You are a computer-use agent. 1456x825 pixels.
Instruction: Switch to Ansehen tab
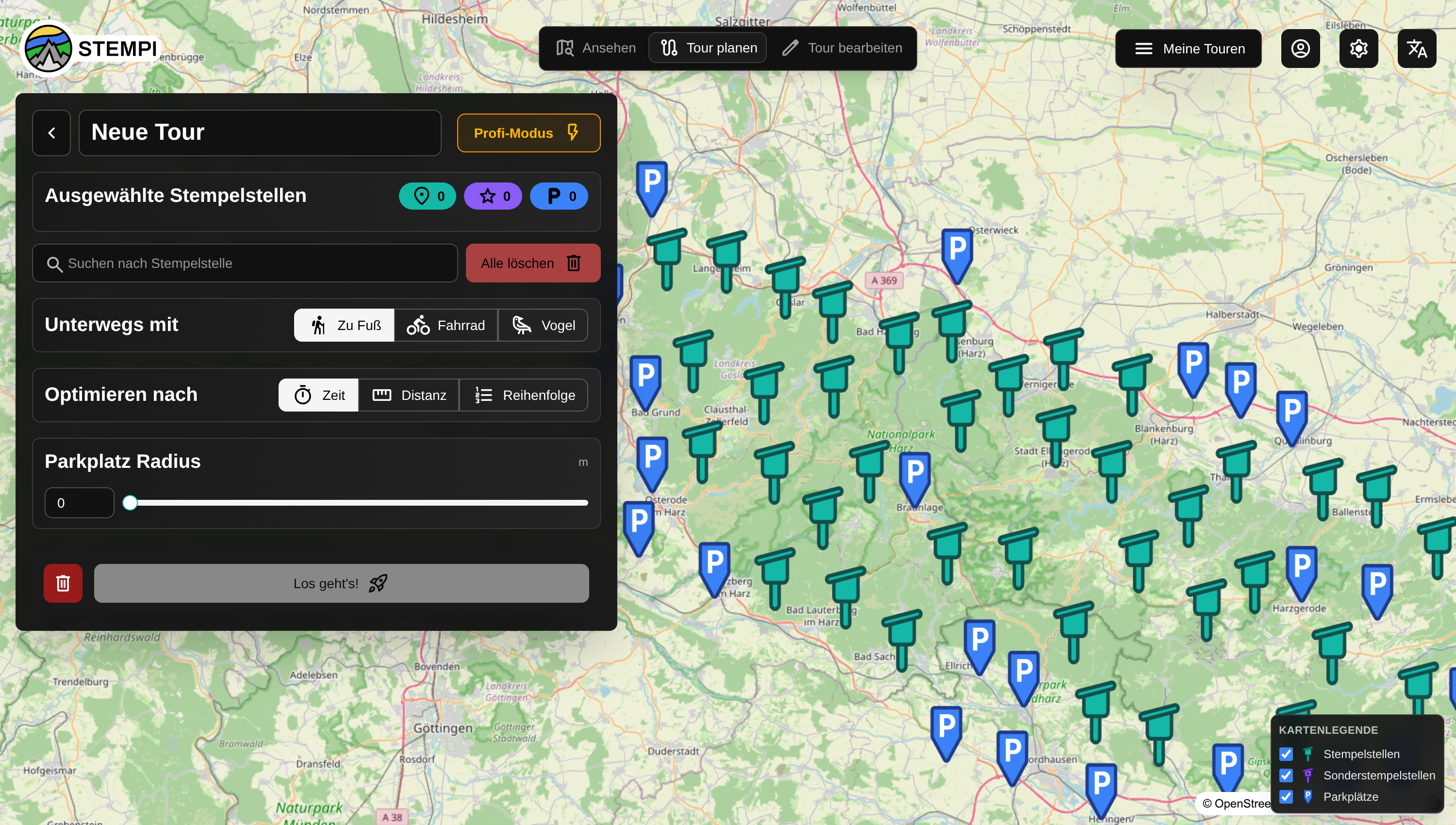[596, 48]
